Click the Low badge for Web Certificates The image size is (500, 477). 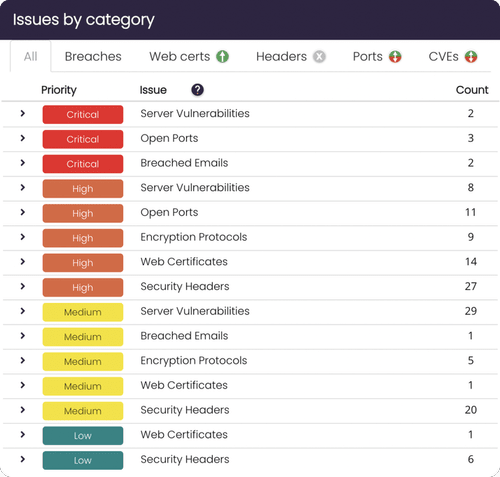(83, 435)
